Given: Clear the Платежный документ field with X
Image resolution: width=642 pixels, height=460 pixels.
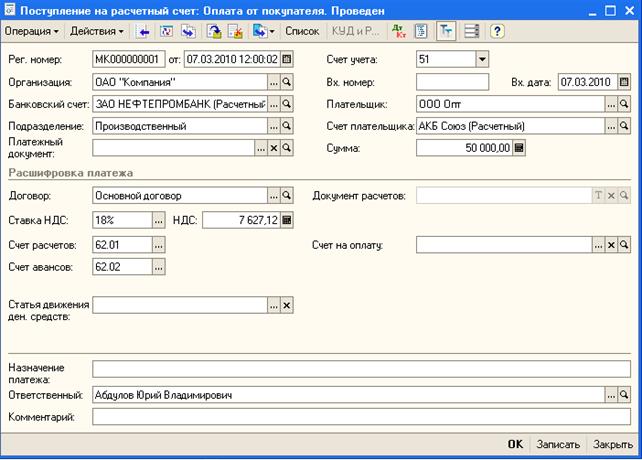Looking at the screenshot, I should (273, 148).
